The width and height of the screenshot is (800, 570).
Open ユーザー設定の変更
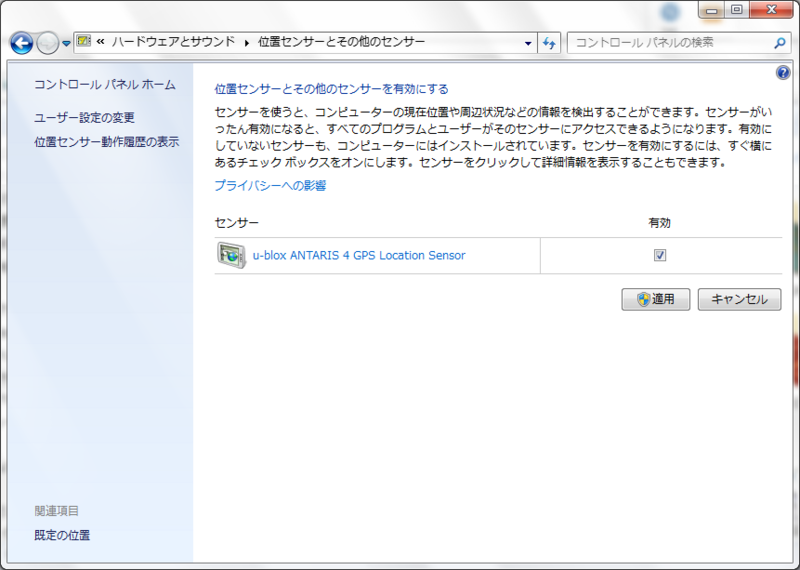(84, 117)
